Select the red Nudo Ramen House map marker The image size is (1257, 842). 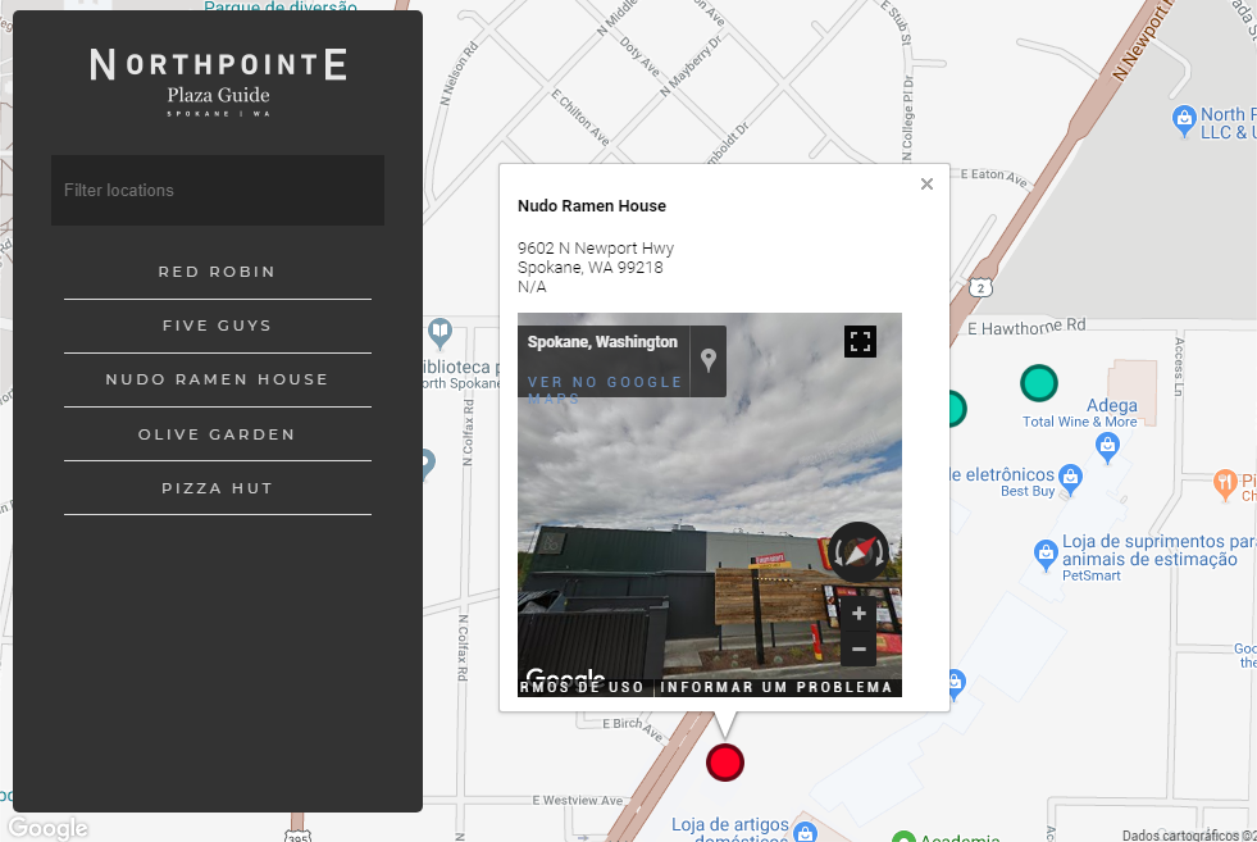coord(725,762)
